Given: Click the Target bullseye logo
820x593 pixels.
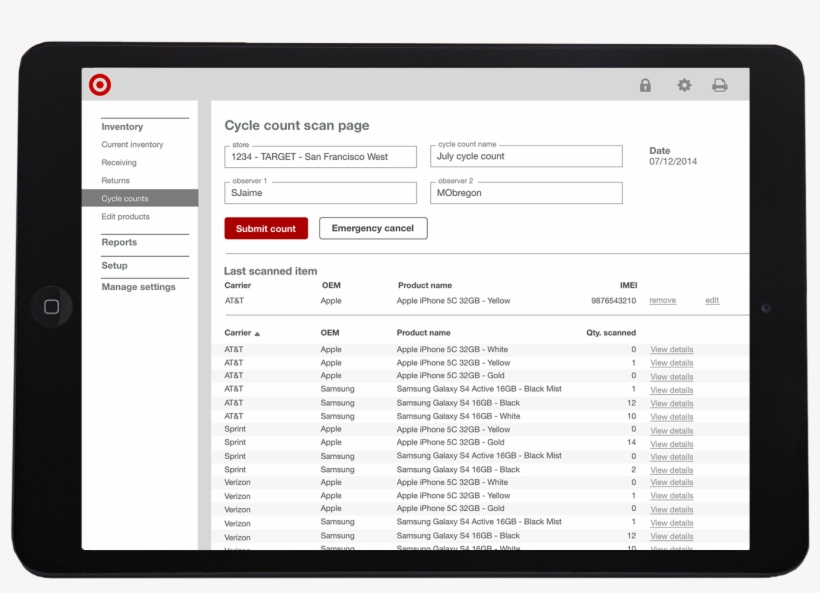Looking at the screenshot, I should (100, 85).
